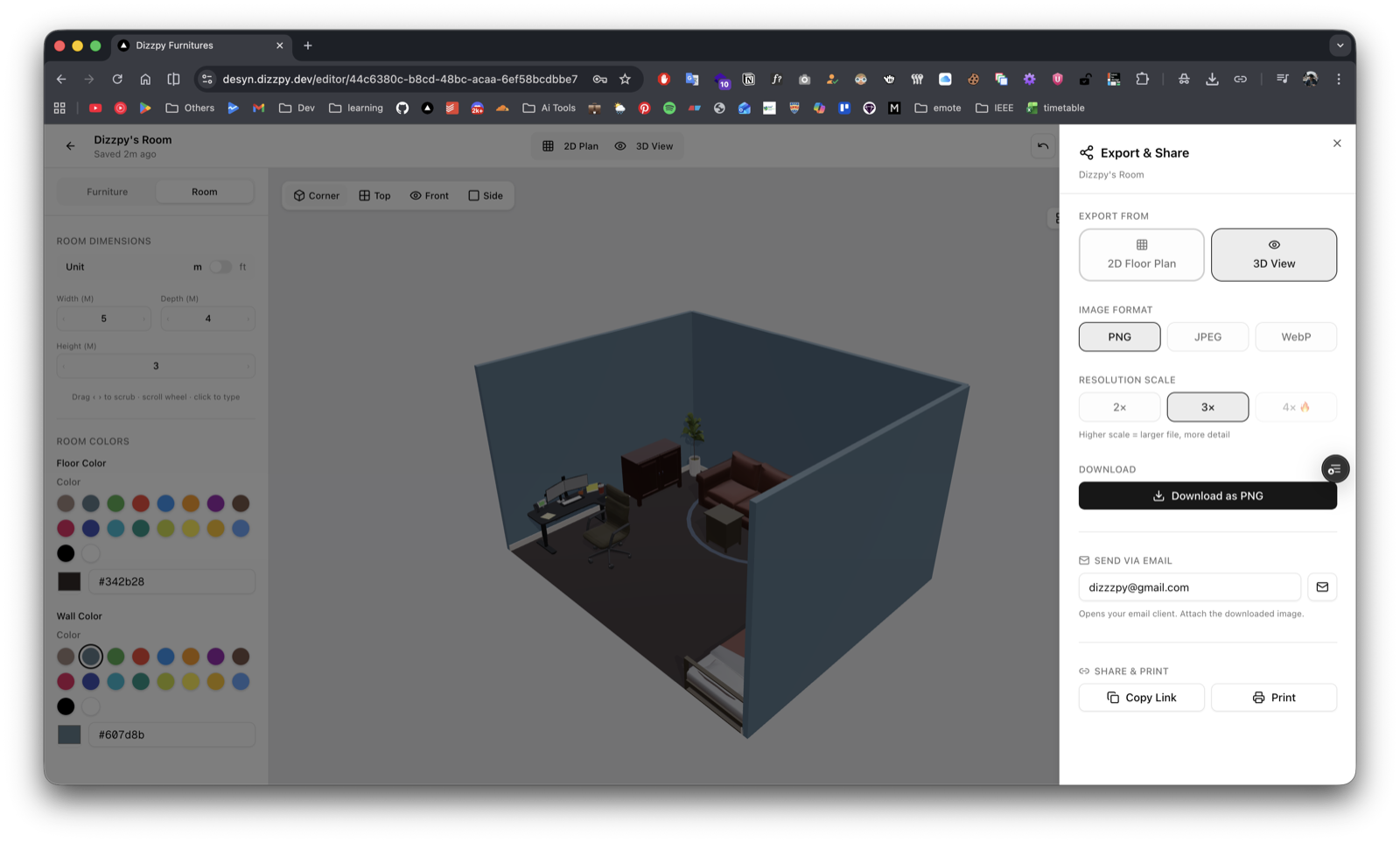Image resolution: width=1400 pixels, height=843 pixels.
Task: Pick the white wall color swatch
Action: [x=91, y=706]
